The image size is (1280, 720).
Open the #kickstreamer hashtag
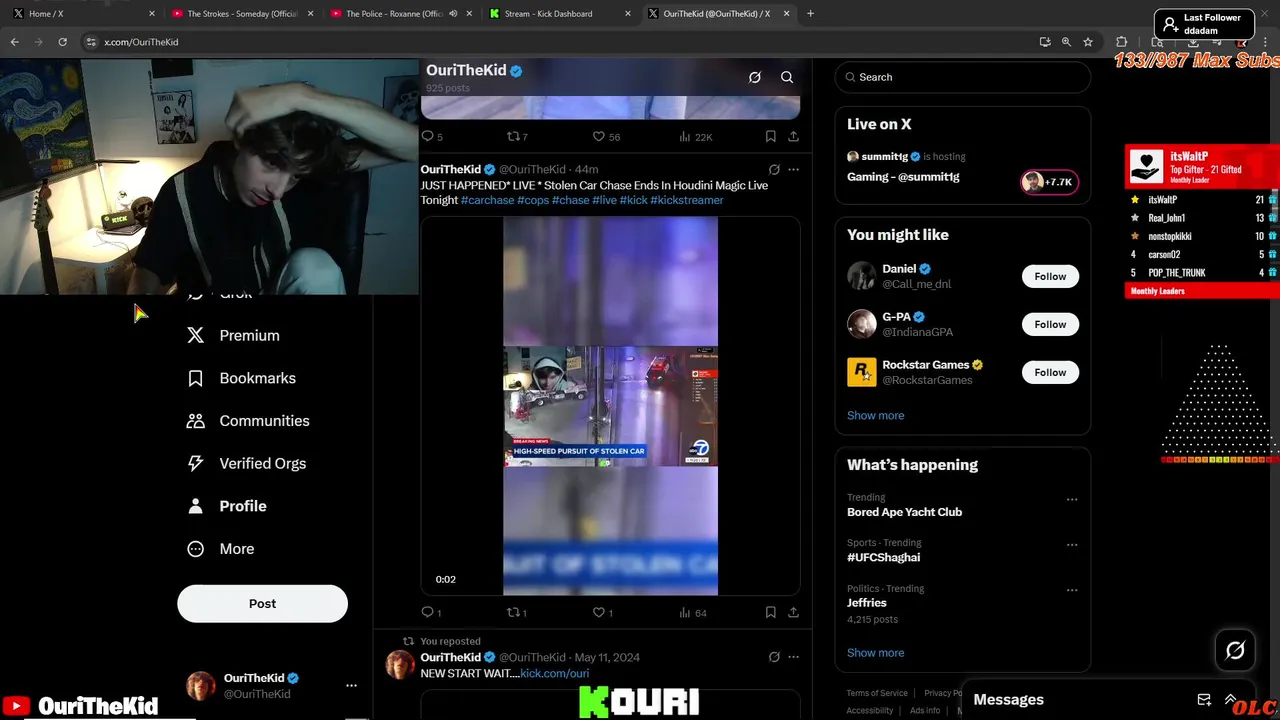(x=687, y=200)
